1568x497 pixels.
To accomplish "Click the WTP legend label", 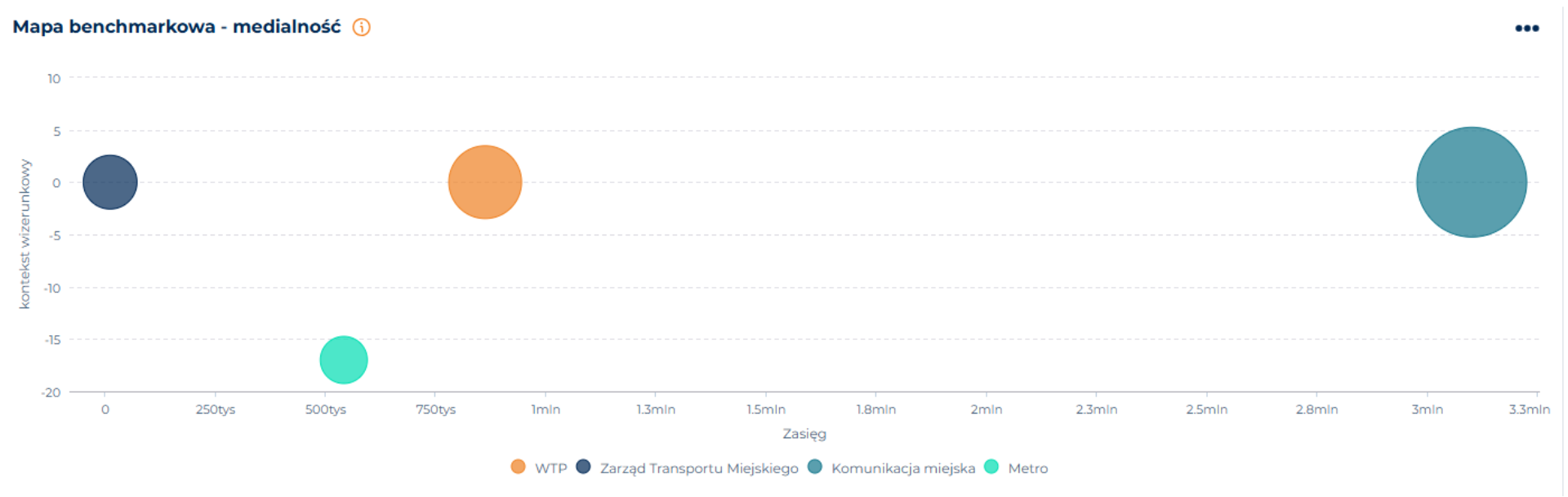I will 550,468.
